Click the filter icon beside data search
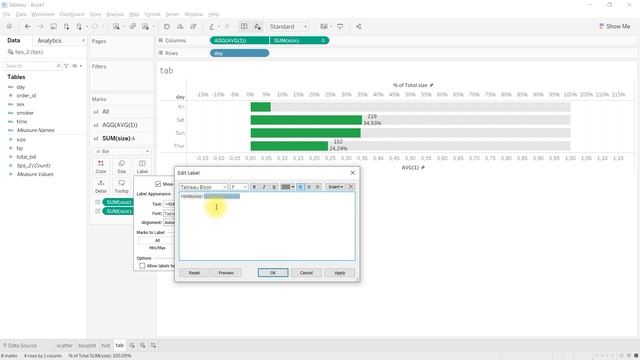 coord(66,66)
